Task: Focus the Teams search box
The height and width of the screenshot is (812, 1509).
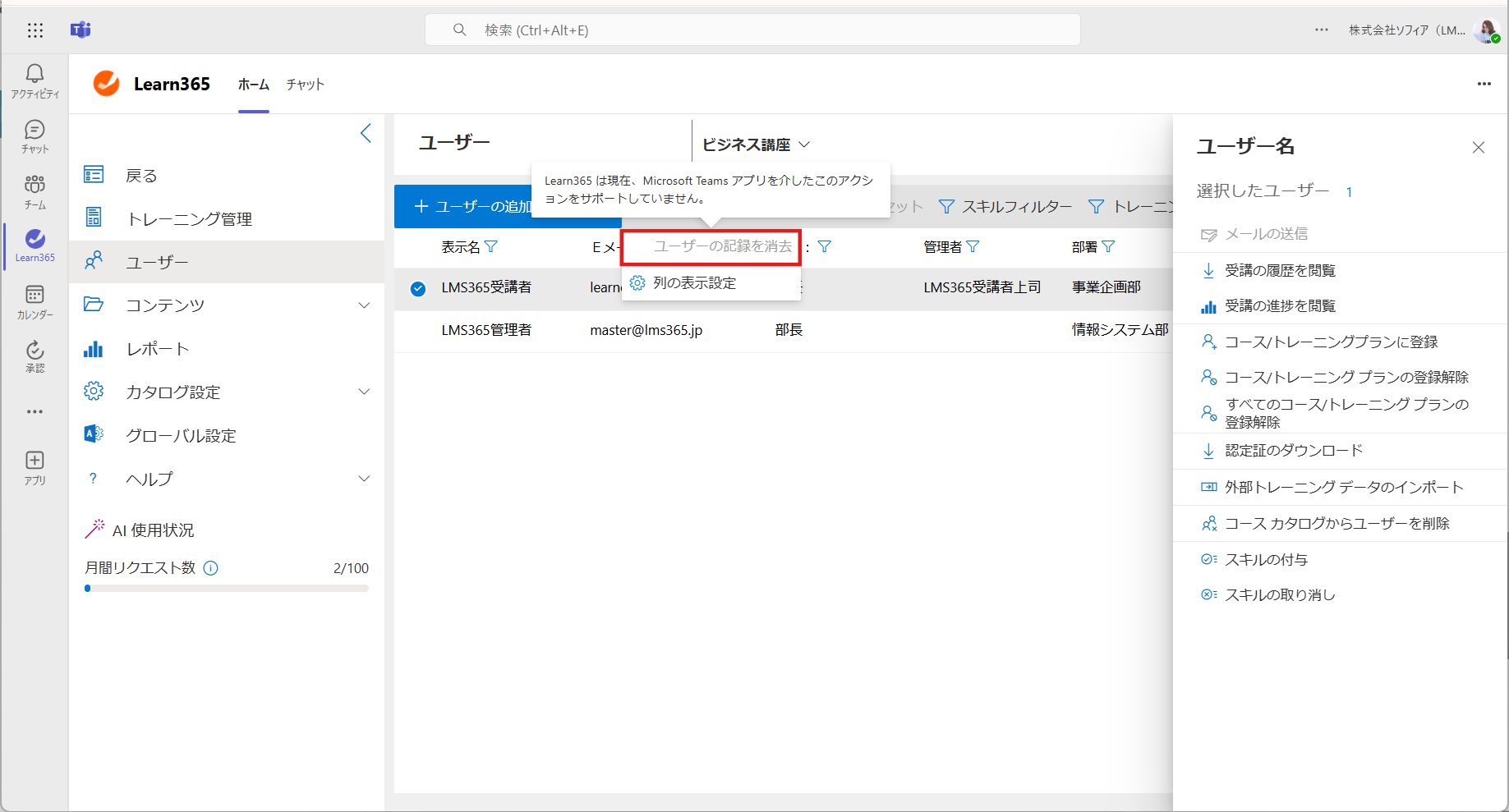Action: 752,30
